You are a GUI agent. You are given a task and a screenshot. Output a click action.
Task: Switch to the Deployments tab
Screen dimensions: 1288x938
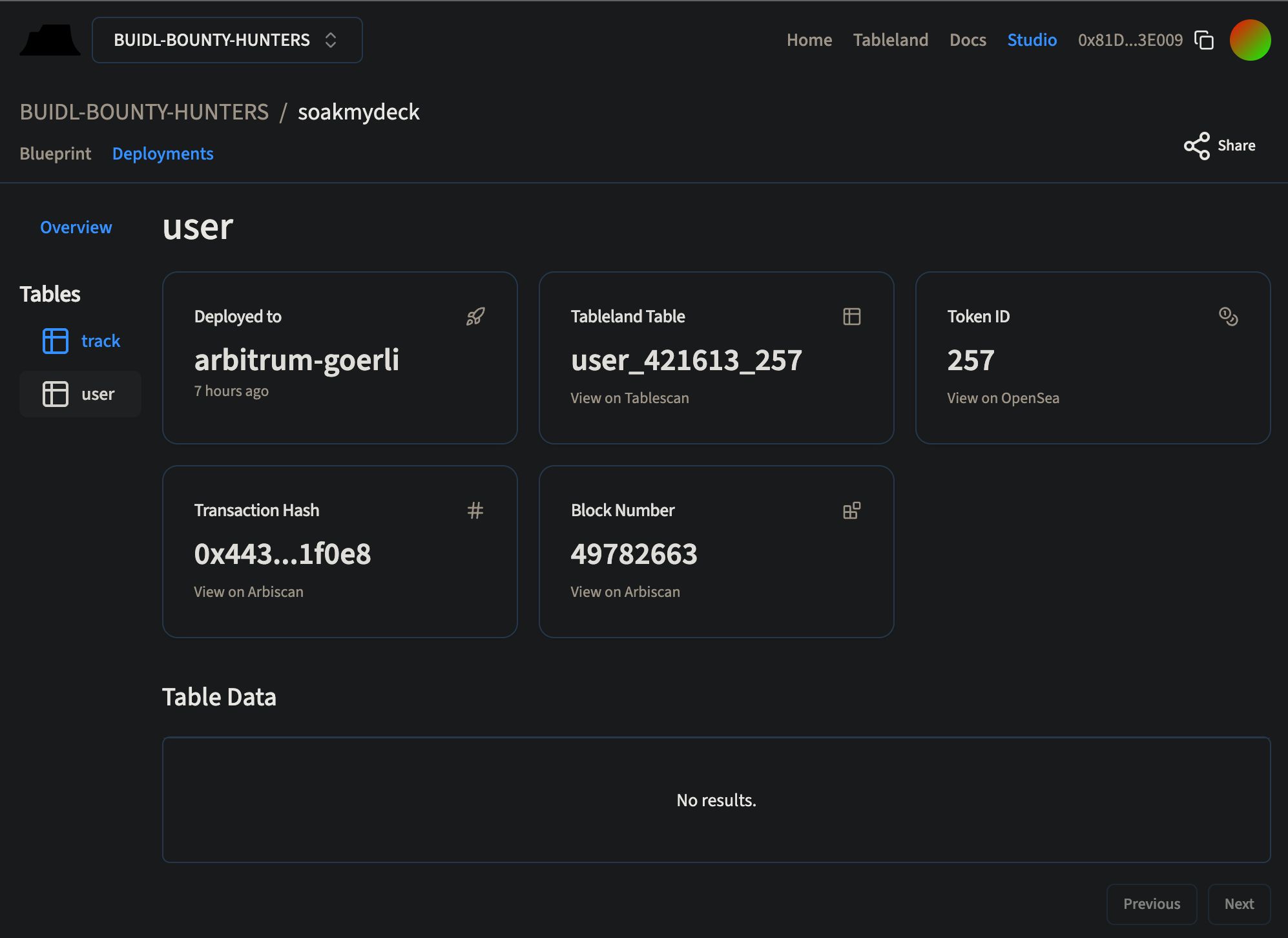point(163,154)
